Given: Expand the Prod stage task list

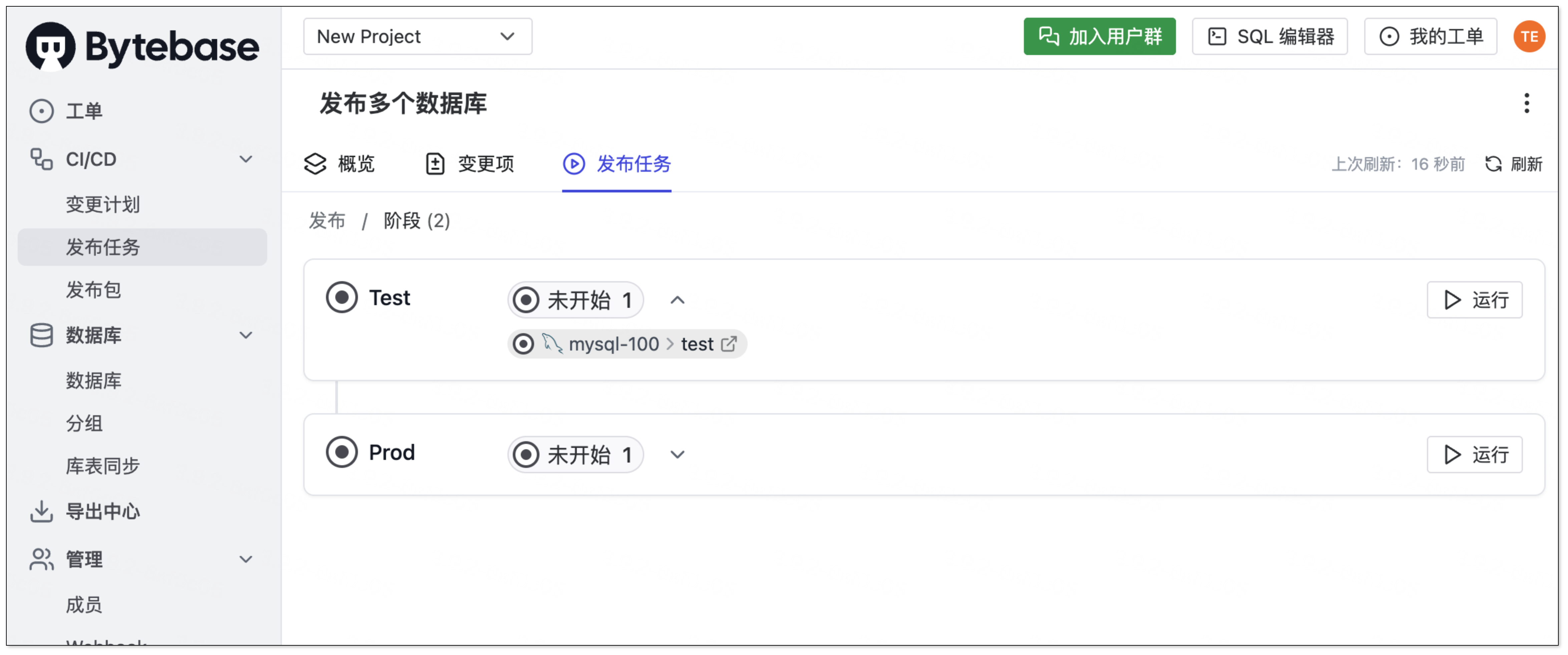Looking at the screenshot, I should (678, 455).
